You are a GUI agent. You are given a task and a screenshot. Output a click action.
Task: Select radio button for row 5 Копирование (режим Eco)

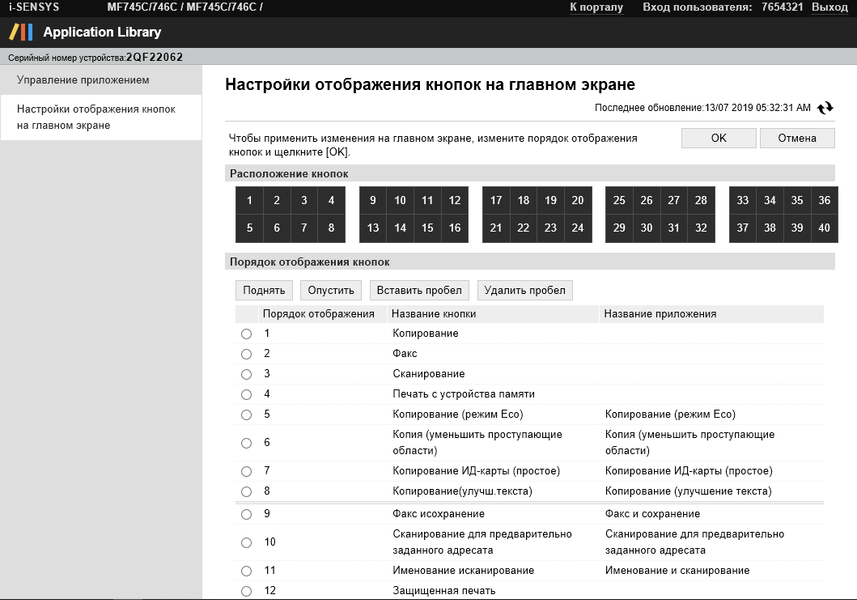pos(246,415)
